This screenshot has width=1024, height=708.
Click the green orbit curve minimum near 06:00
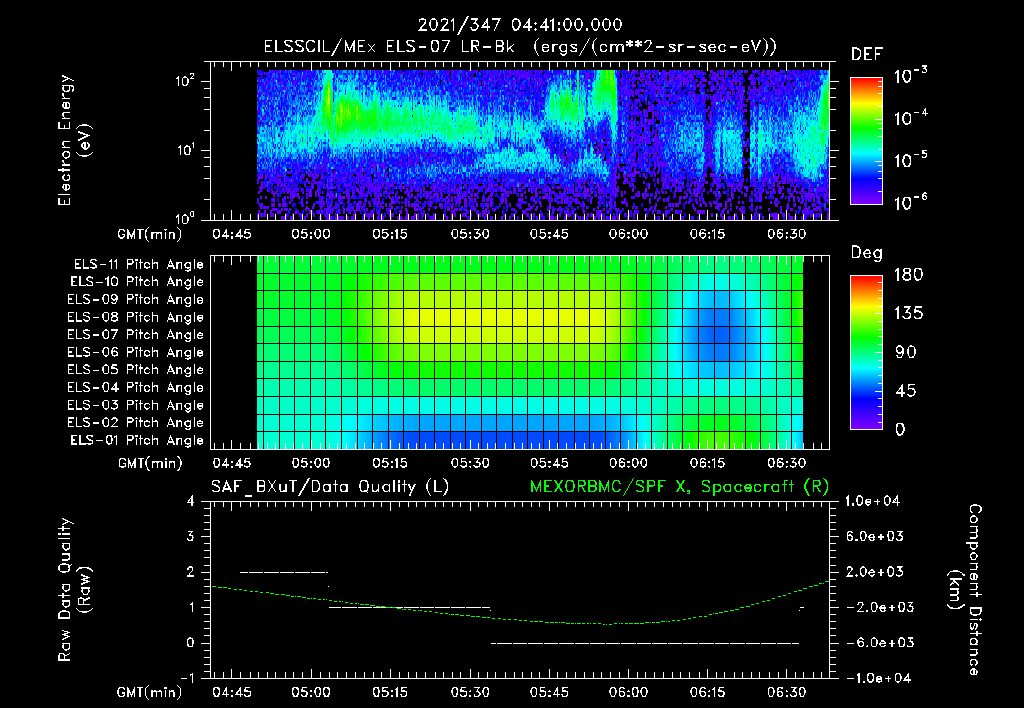point(607,624)
